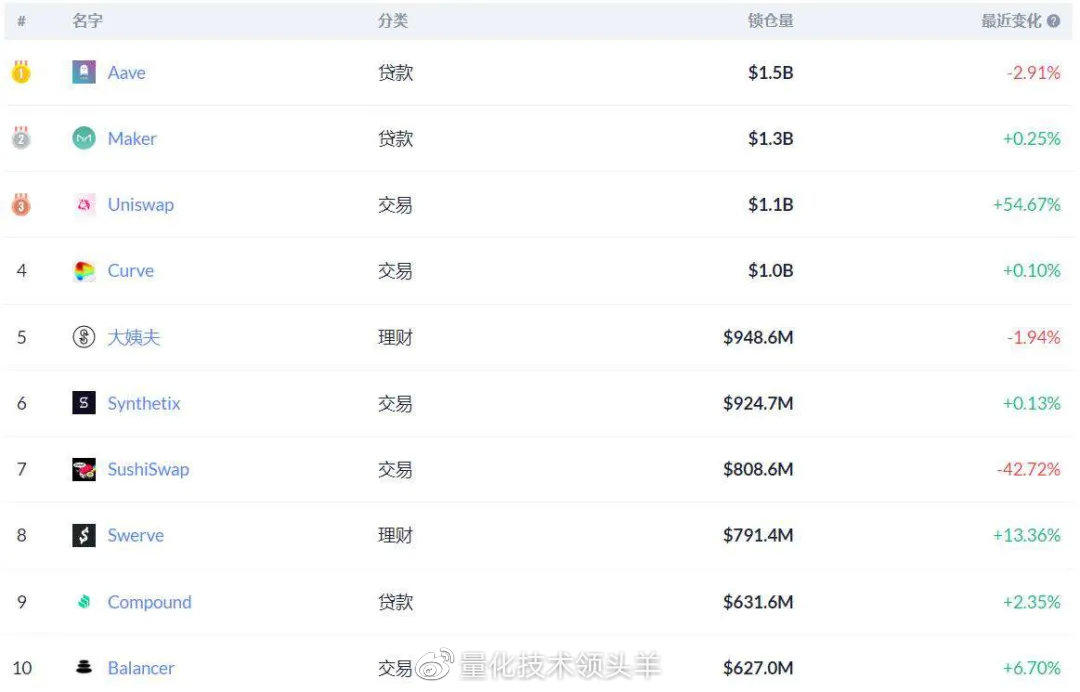Click the Balancer stacked-stones logo icon
The width and height of the screenshot is (1080, 692).
(84, 667)
